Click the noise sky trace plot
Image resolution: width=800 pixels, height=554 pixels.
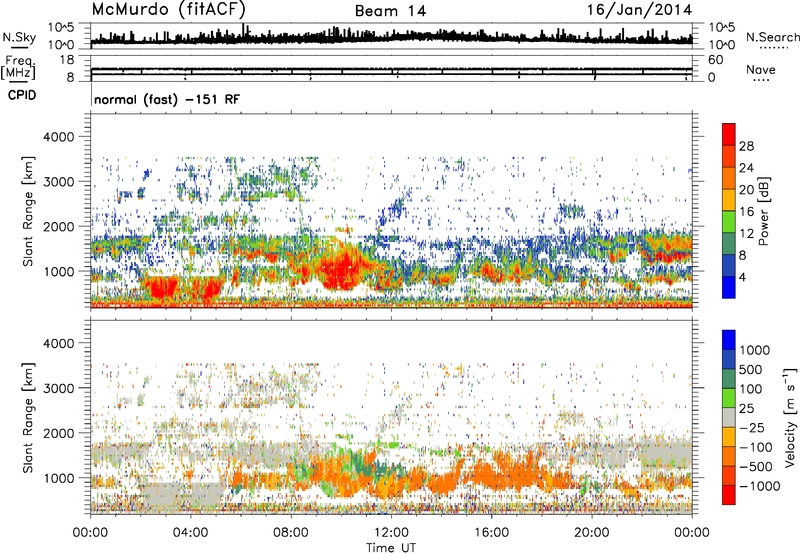[391, 36]
